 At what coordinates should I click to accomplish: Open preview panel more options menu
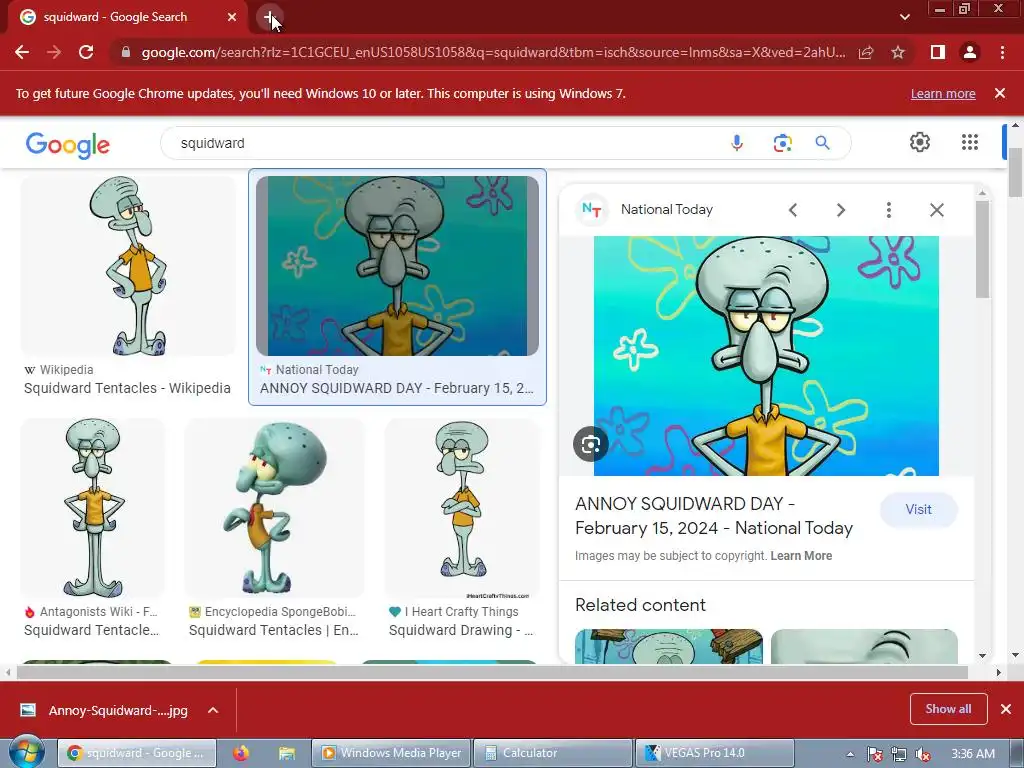(x=888, y=210)
